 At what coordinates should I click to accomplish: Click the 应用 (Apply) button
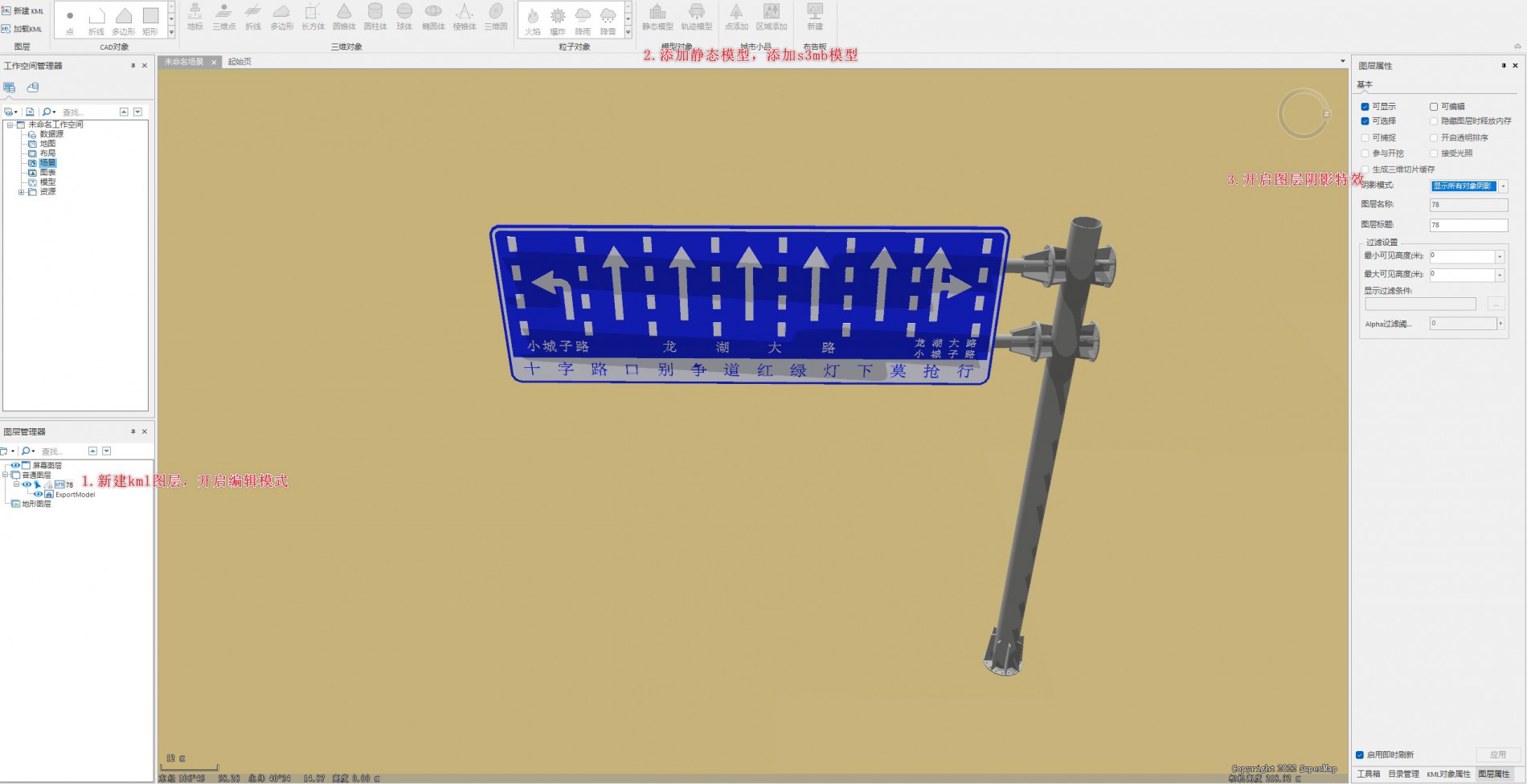[x=1498, y=755]
